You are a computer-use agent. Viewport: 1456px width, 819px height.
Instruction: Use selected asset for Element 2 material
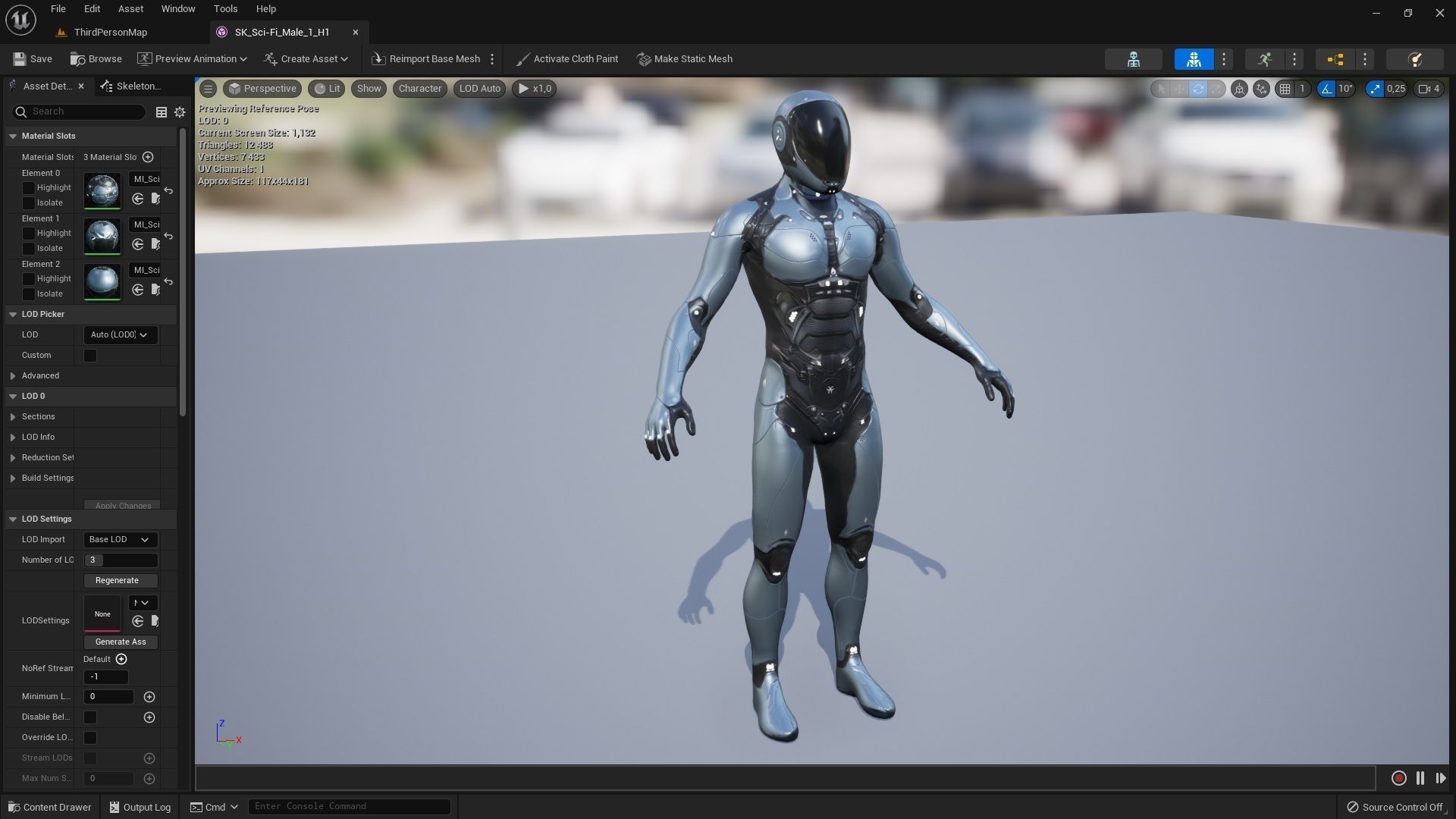(137, 290)
